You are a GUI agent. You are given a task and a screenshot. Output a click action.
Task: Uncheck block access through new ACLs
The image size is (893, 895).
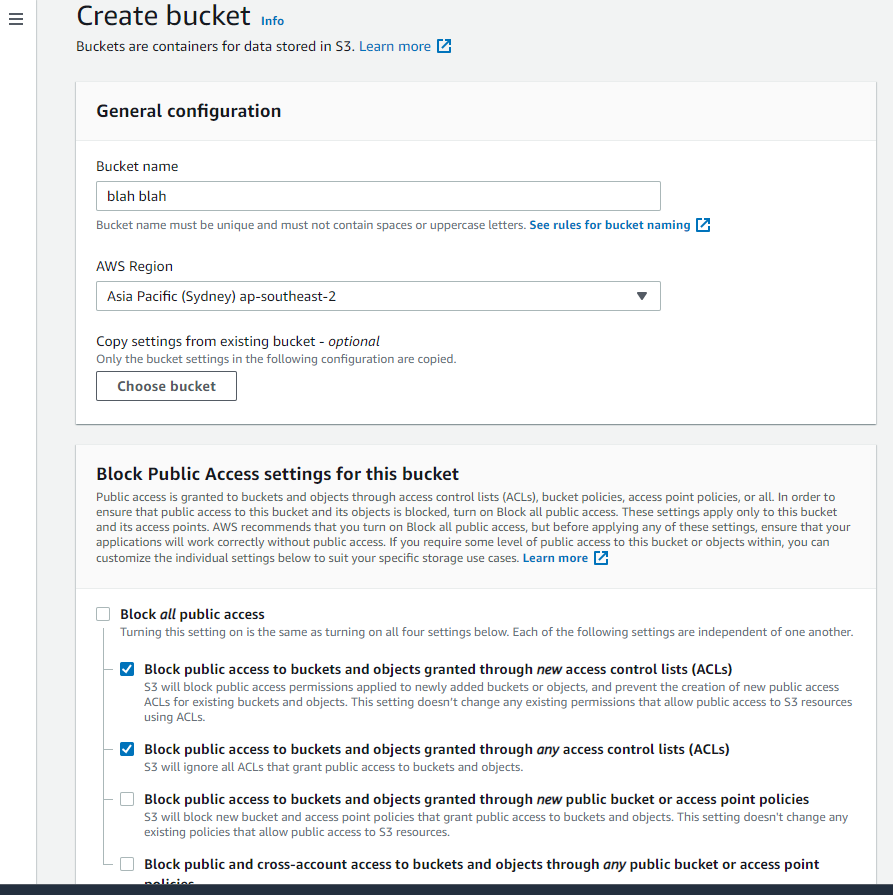tap(127, 669)
